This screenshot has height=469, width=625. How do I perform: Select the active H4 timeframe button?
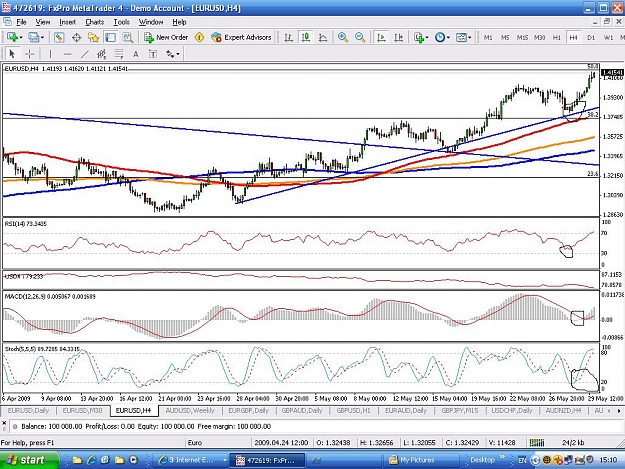tap(574, 37)
